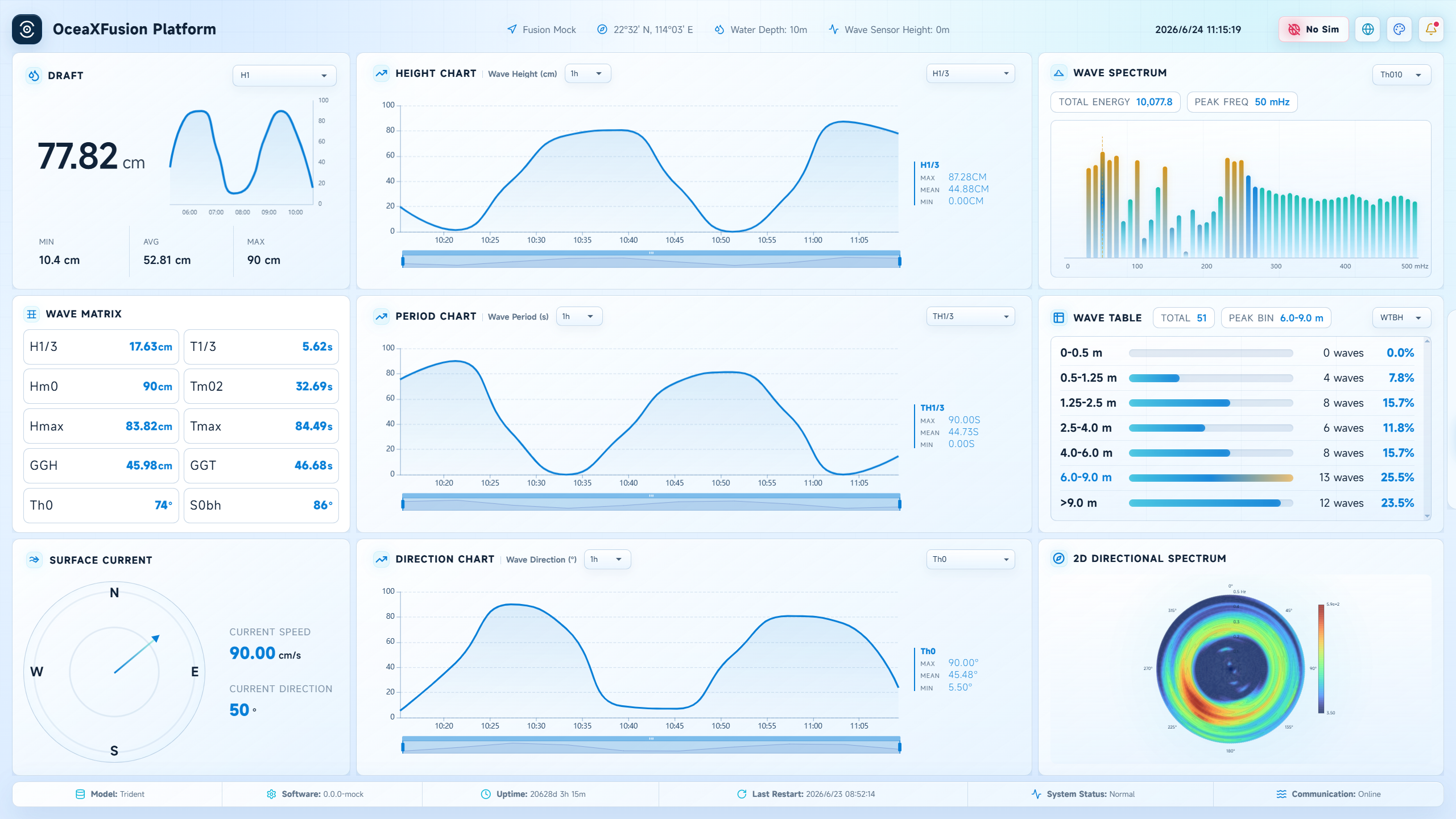
Task: Open the theme palette icon
Action: (x=1399, y=29)
